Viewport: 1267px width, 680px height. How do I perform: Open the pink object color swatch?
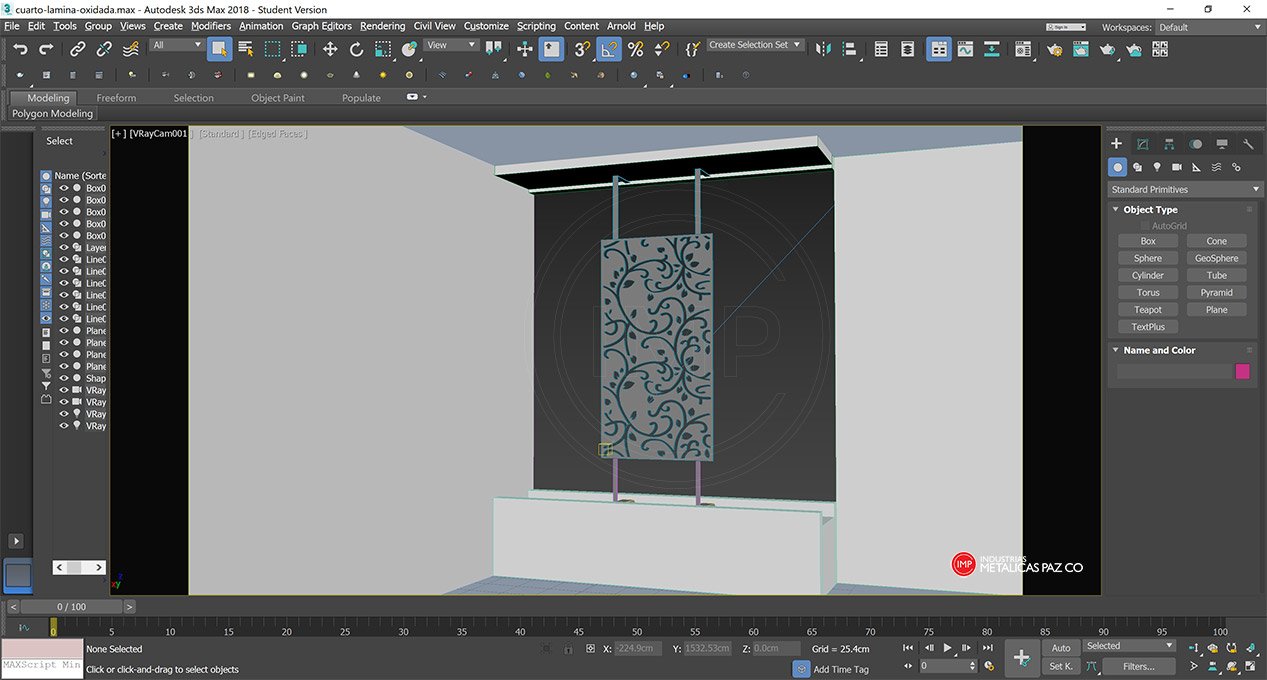click(1242, 371)
